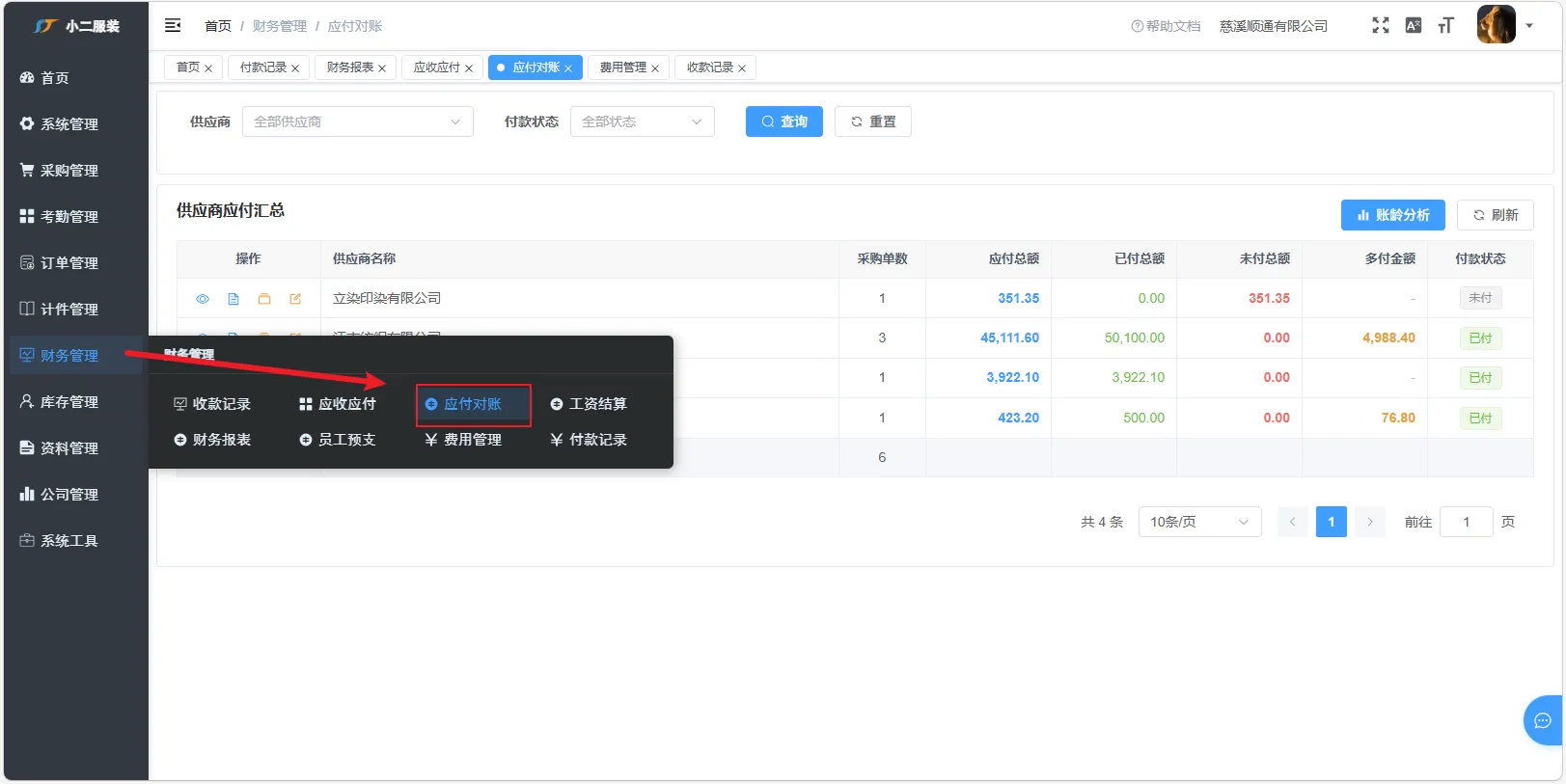The image size is (1566, 784).
Task: Open 账龄分析 aging analysis
Action: coord(1392,215)
